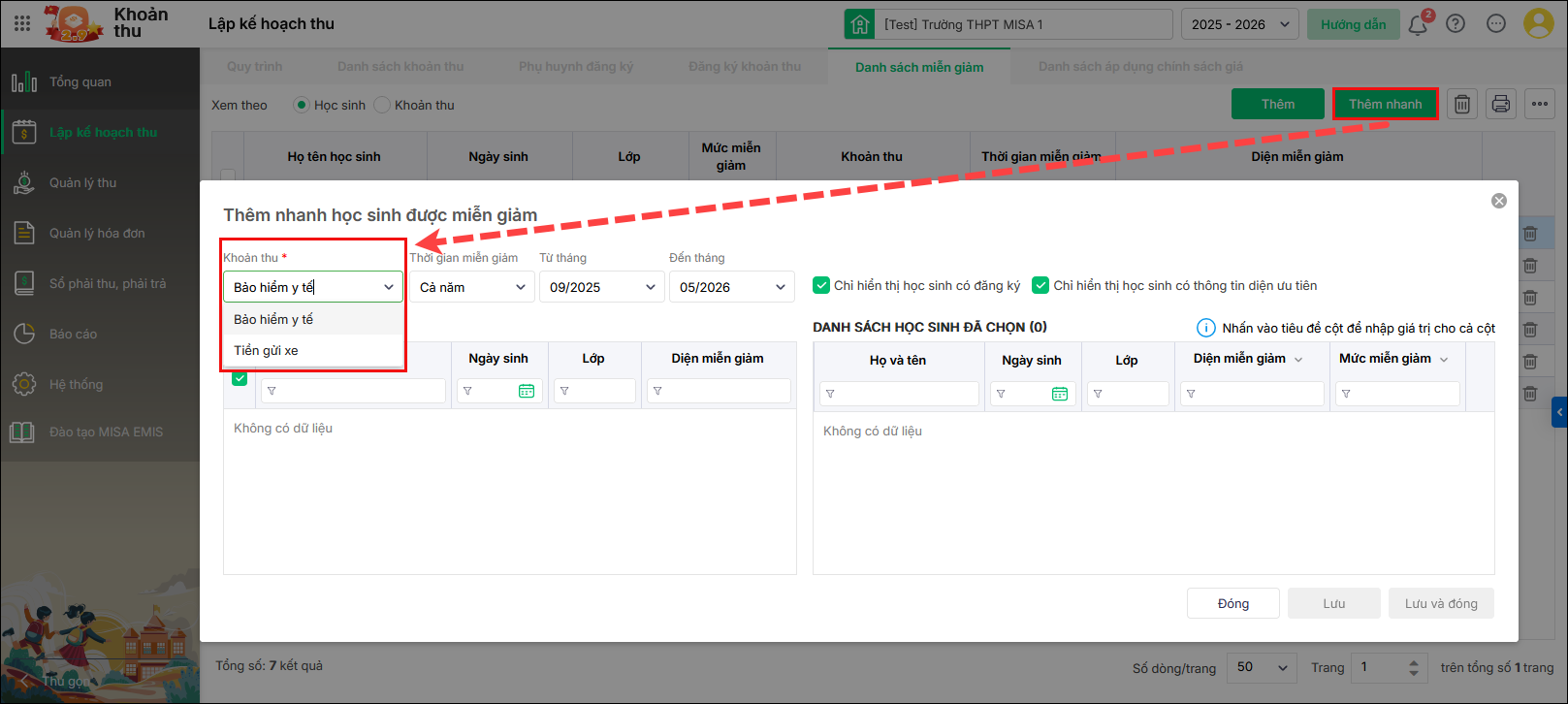The width and height of the screenshot is (1568, 704).
Task: Expand Diện miễn giảm column header chevron
Action: tap(1298, 360)
